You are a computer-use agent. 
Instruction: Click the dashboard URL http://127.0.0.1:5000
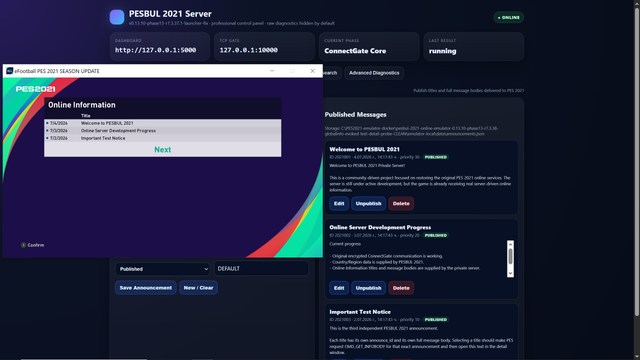pyautogui.click(x=156, y=50)
